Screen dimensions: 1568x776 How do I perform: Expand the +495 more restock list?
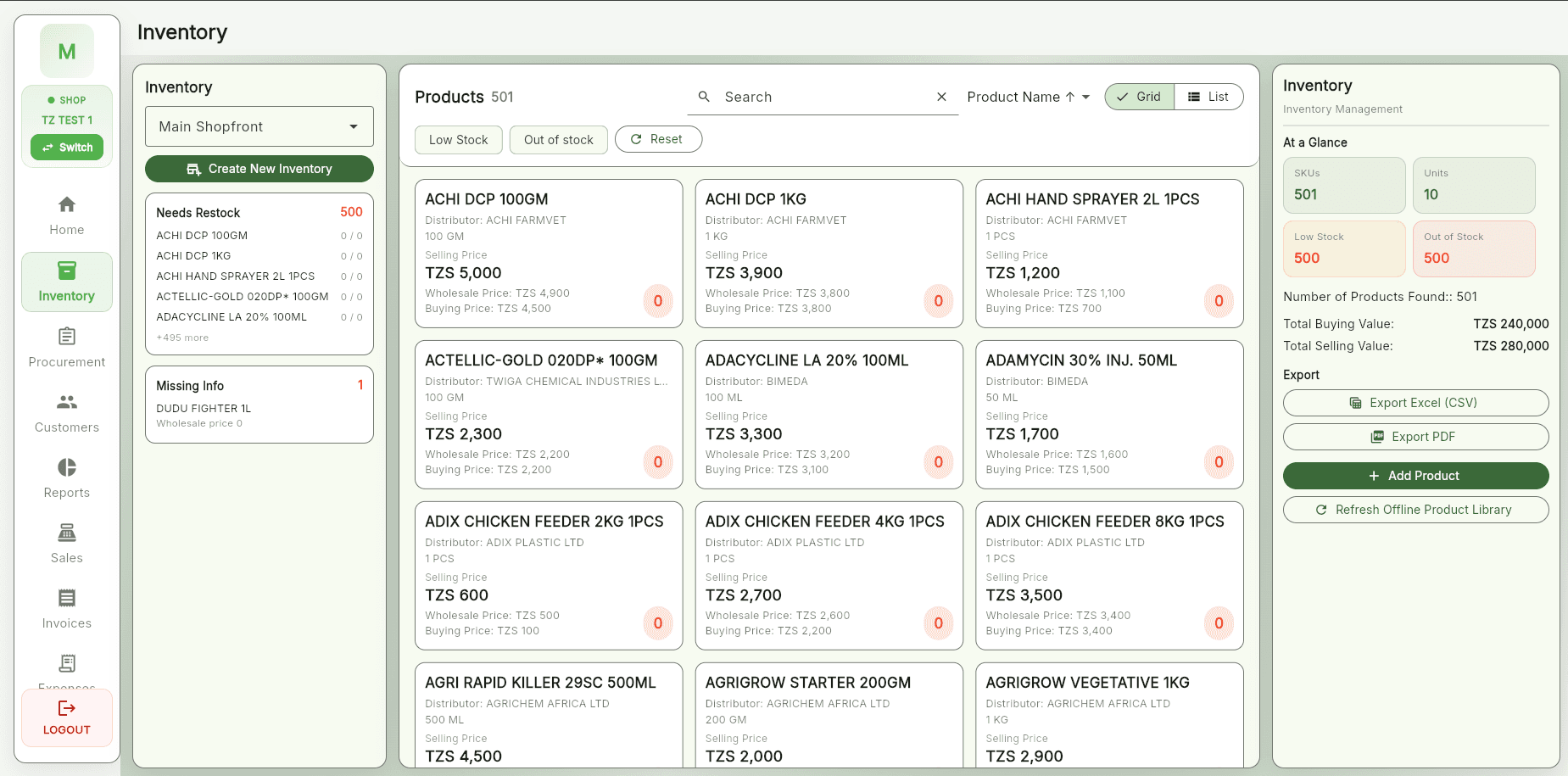coord(182,338)
